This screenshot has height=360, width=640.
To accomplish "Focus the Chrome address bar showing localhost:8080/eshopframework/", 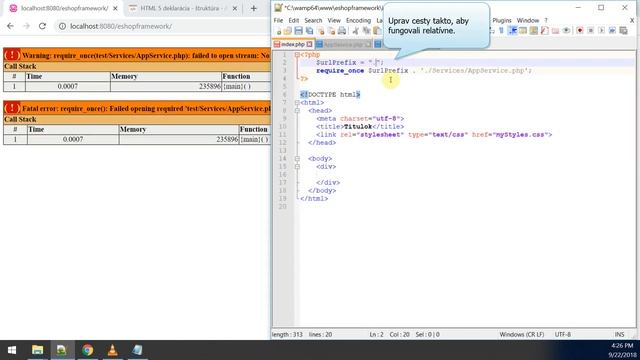I will tap(163, 26).
